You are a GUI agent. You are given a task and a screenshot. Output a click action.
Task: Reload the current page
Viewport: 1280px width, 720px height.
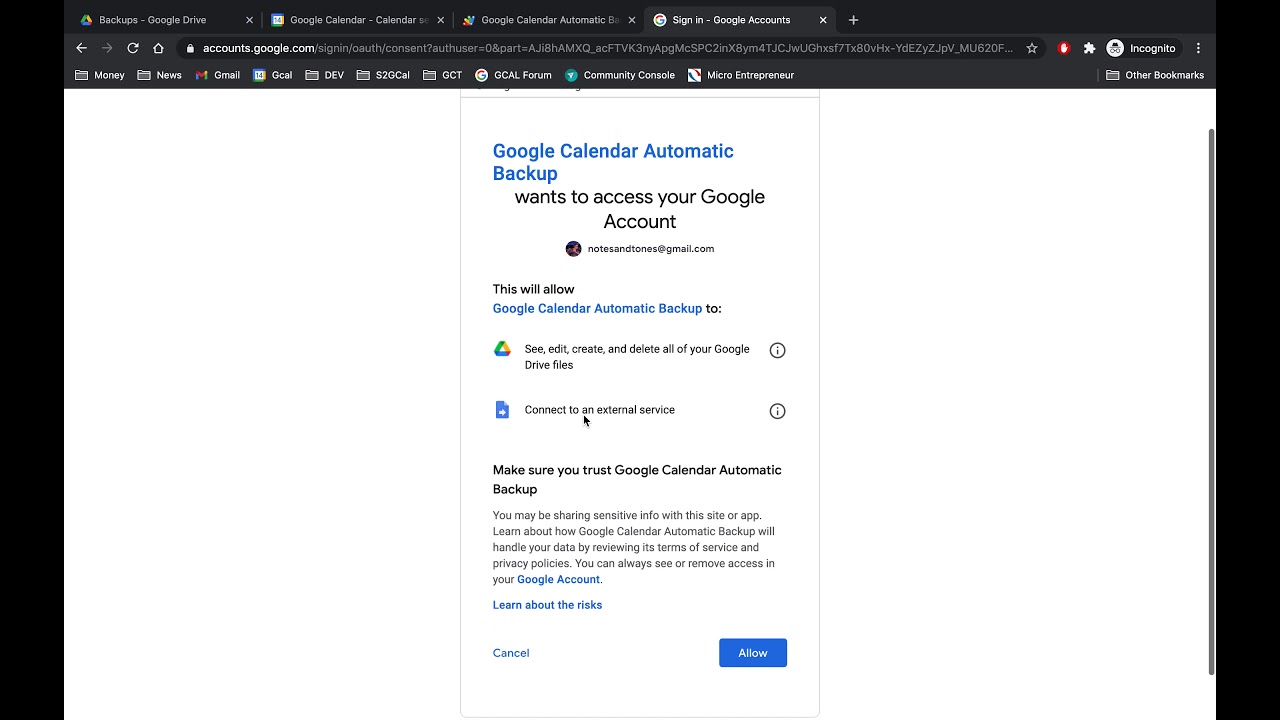coord(133,48)
